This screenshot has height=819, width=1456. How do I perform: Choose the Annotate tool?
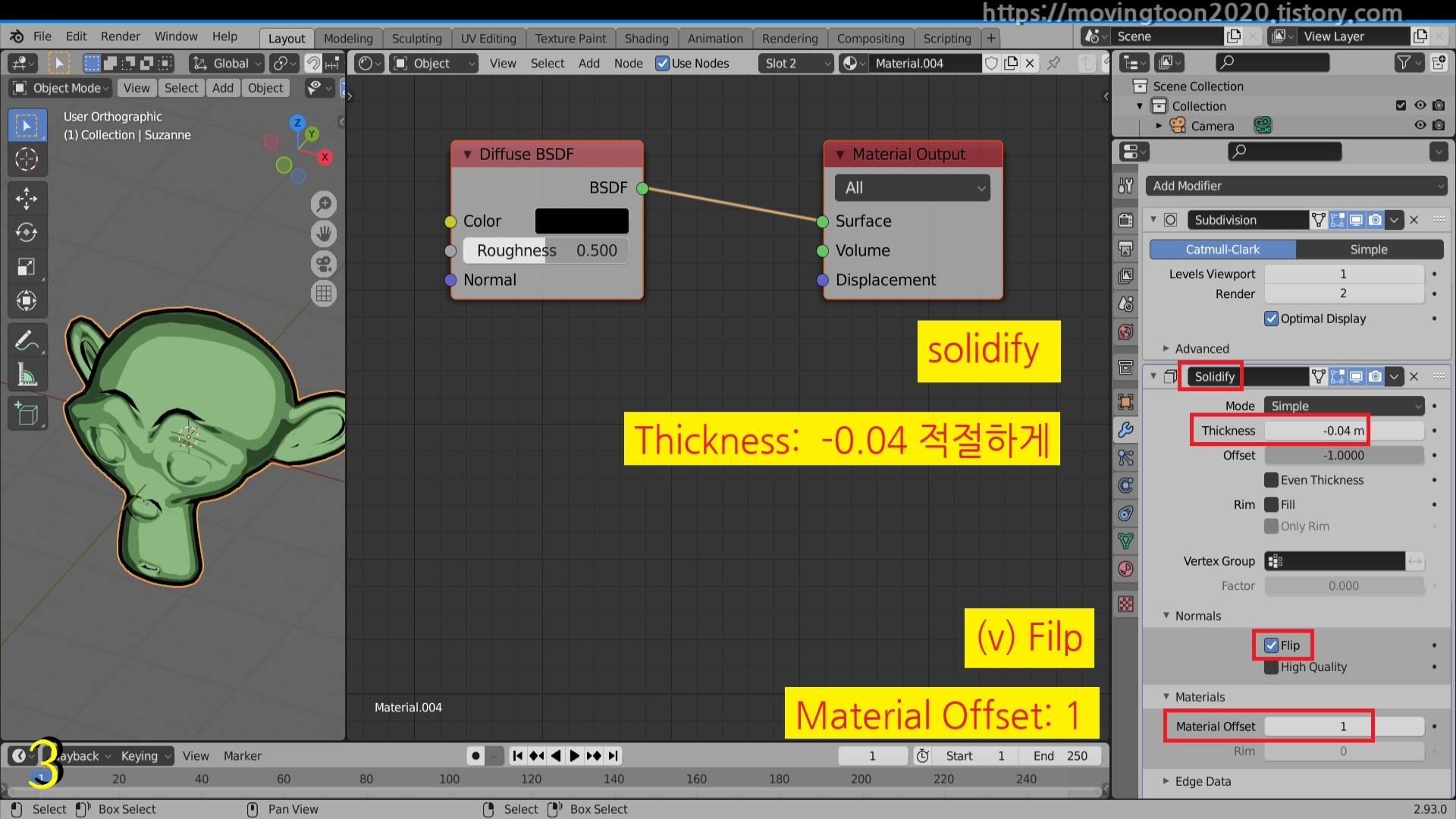[x=27, y=340]
